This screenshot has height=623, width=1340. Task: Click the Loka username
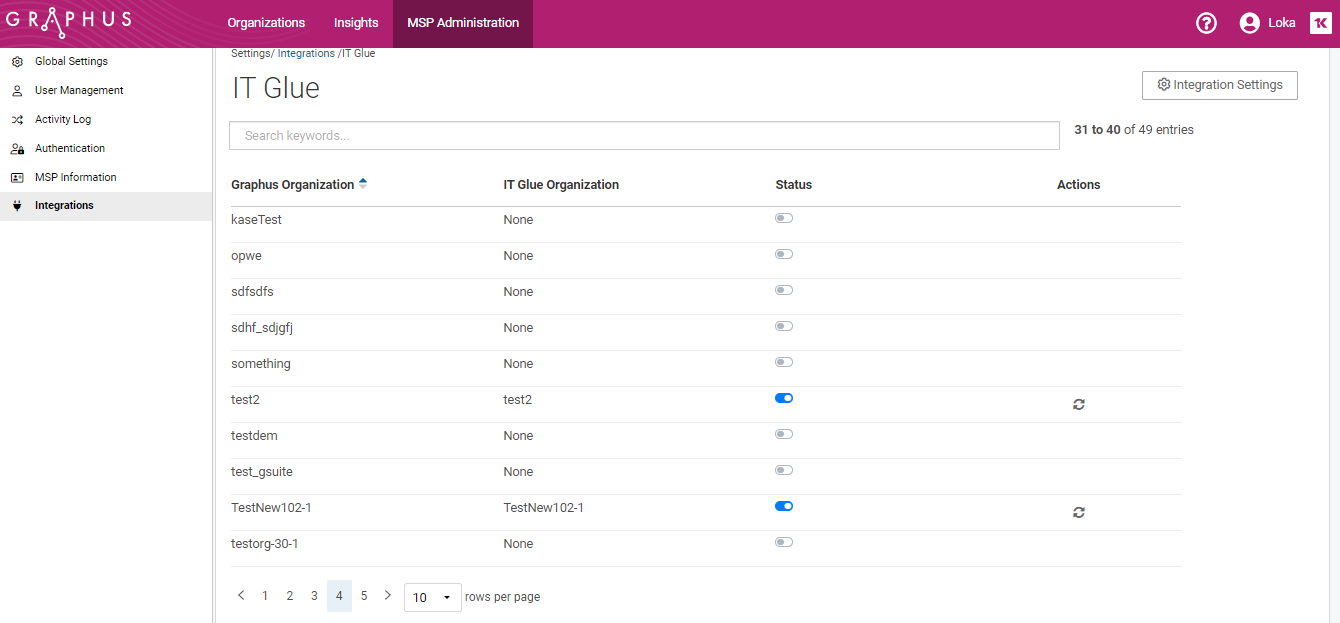[1282, 23]
